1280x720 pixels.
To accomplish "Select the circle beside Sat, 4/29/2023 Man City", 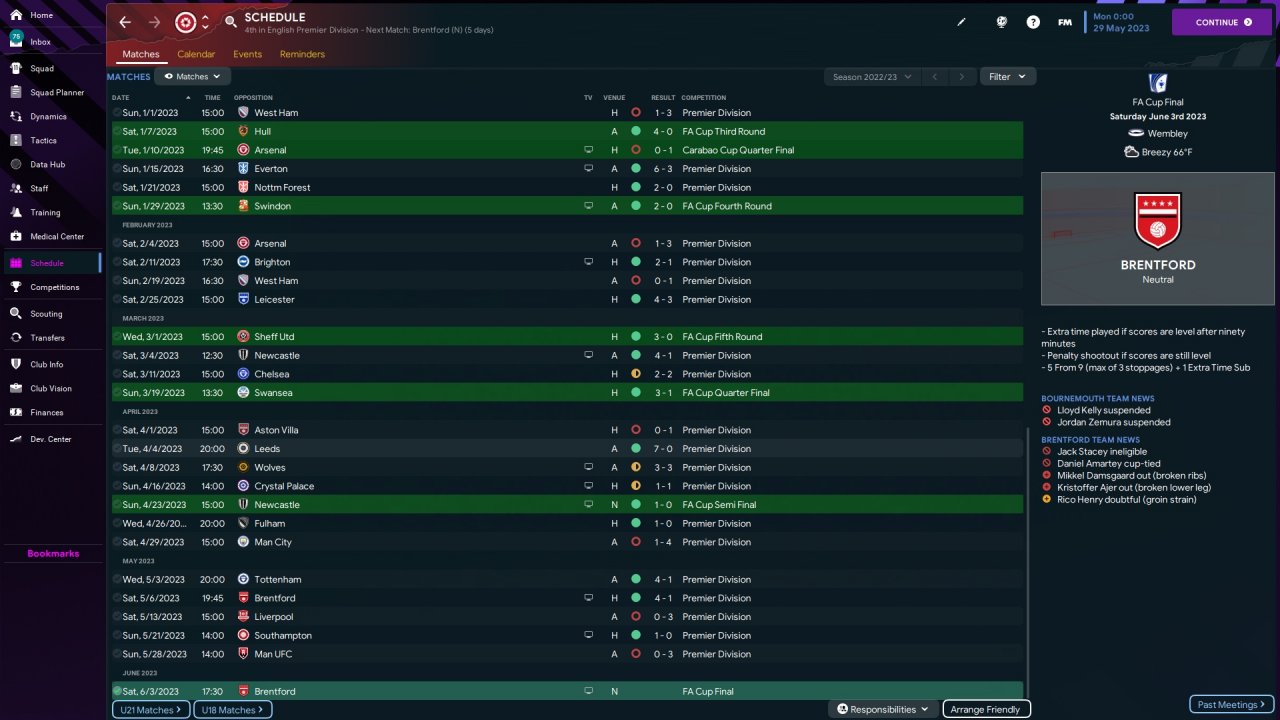I will (x=117, y=542).
